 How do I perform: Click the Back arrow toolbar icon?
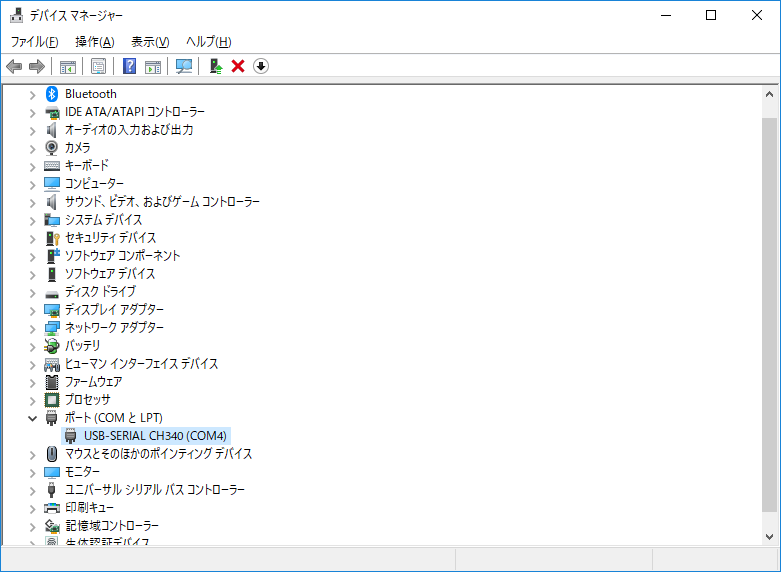click(14, 66)
